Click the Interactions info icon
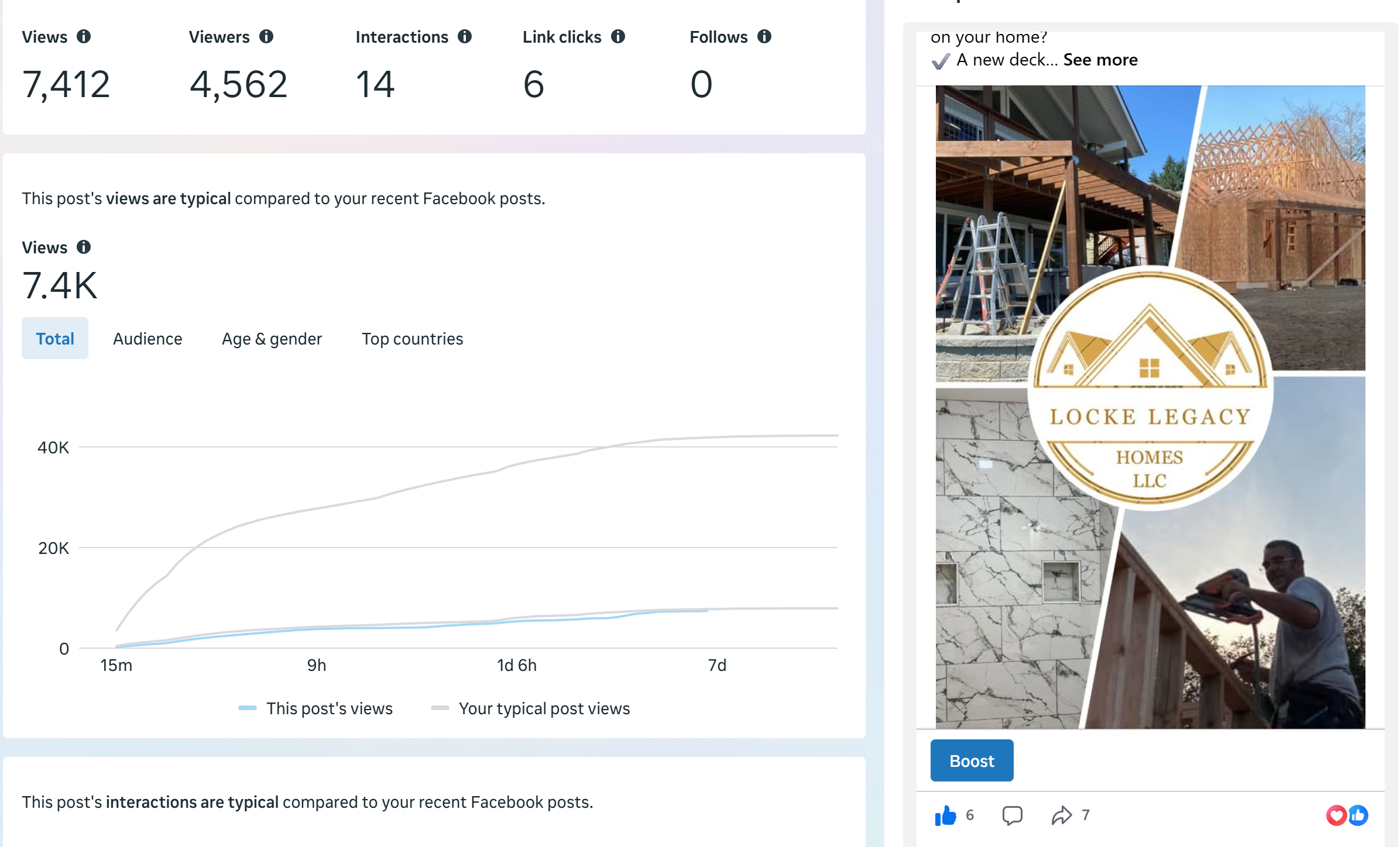 coord(465,37)
